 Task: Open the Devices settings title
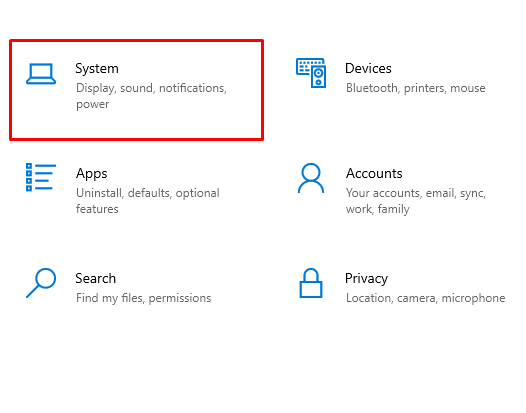(368, 68)
